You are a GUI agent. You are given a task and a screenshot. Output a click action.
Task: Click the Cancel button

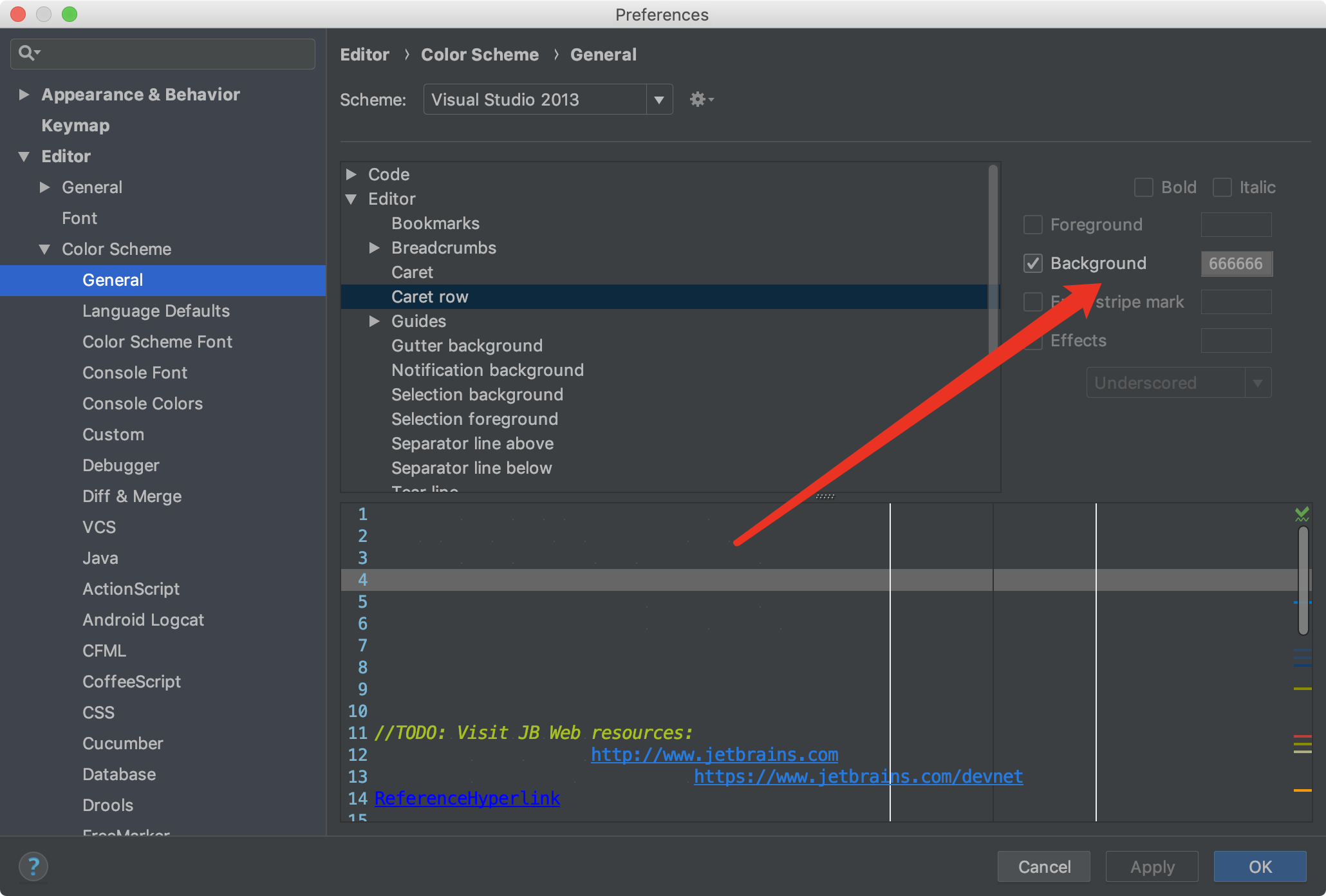1043,866
